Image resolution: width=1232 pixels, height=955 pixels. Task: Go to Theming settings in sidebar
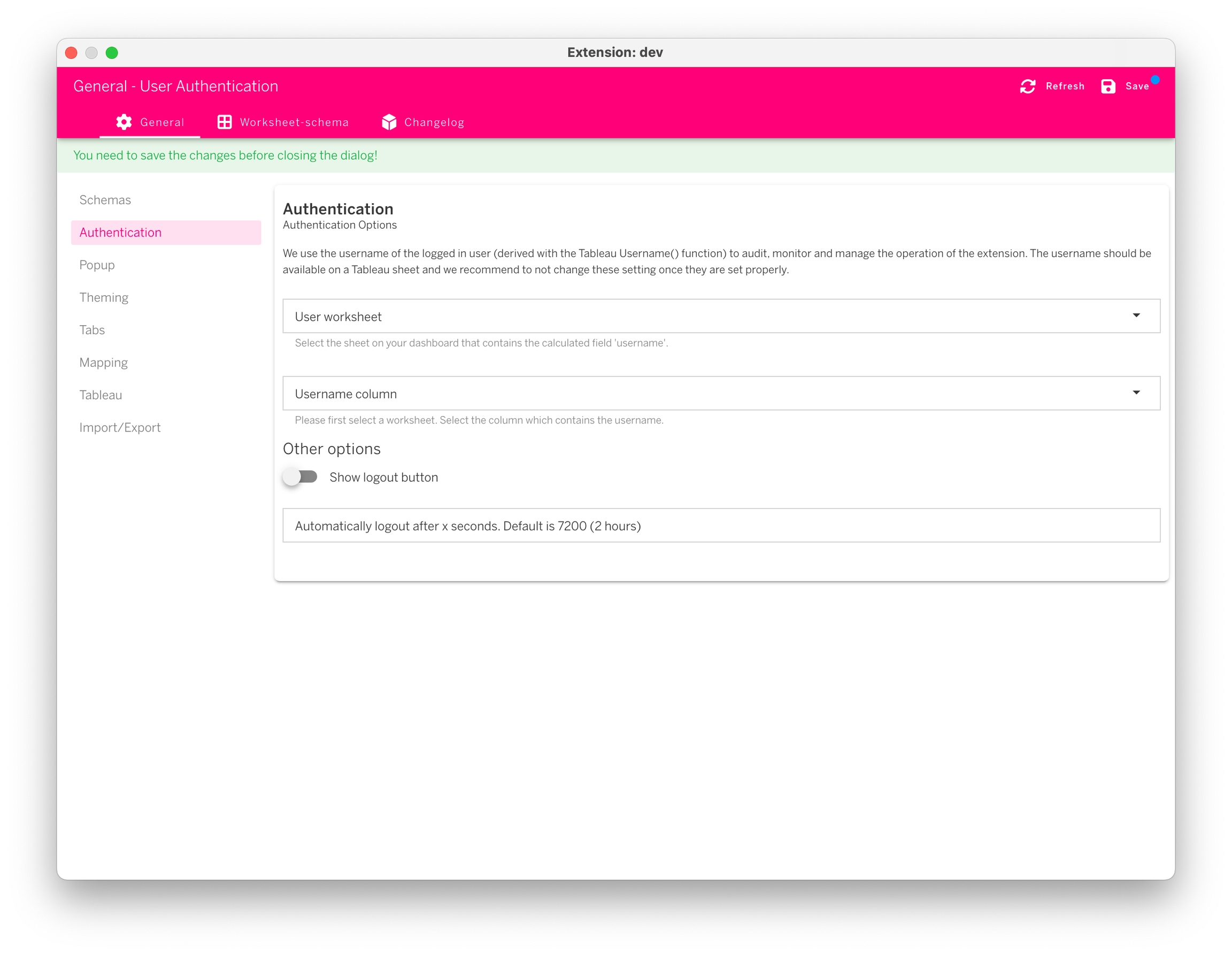click(104, 297)
